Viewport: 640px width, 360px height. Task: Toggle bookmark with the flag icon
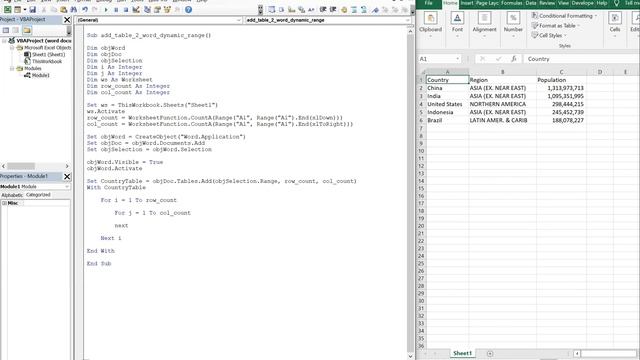[x=375, y=9]
